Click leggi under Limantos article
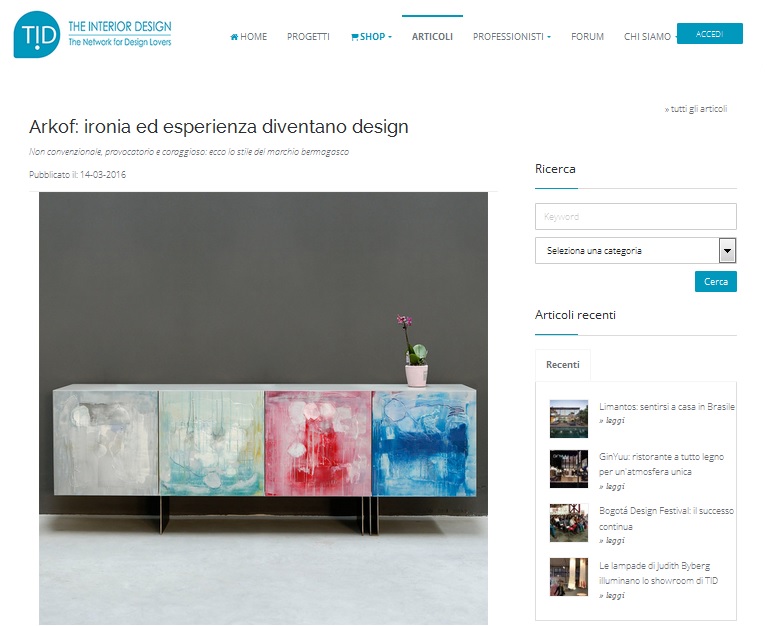 coord(612,420)
